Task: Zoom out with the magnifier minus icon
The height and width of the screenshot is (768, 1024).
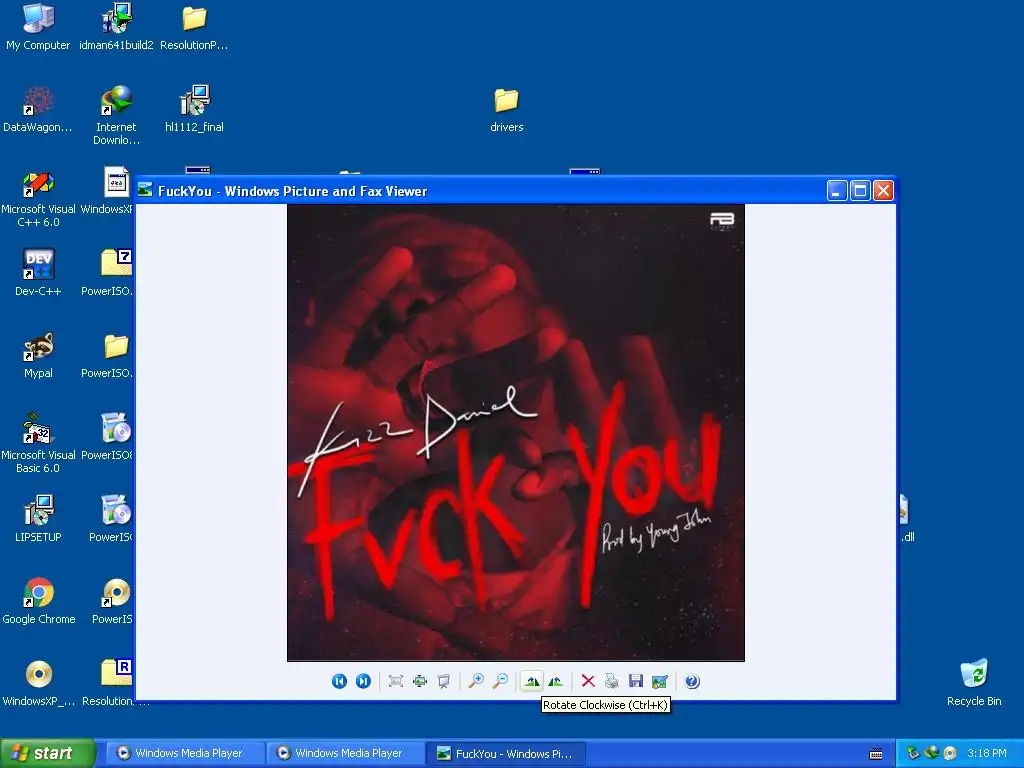Action: point(500,681)
